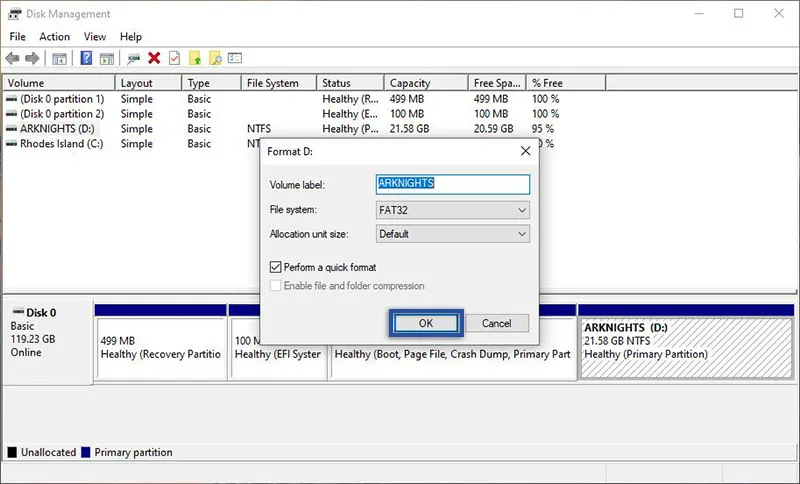
Task: Click the red X delete icon
Action: coord(154,58)
